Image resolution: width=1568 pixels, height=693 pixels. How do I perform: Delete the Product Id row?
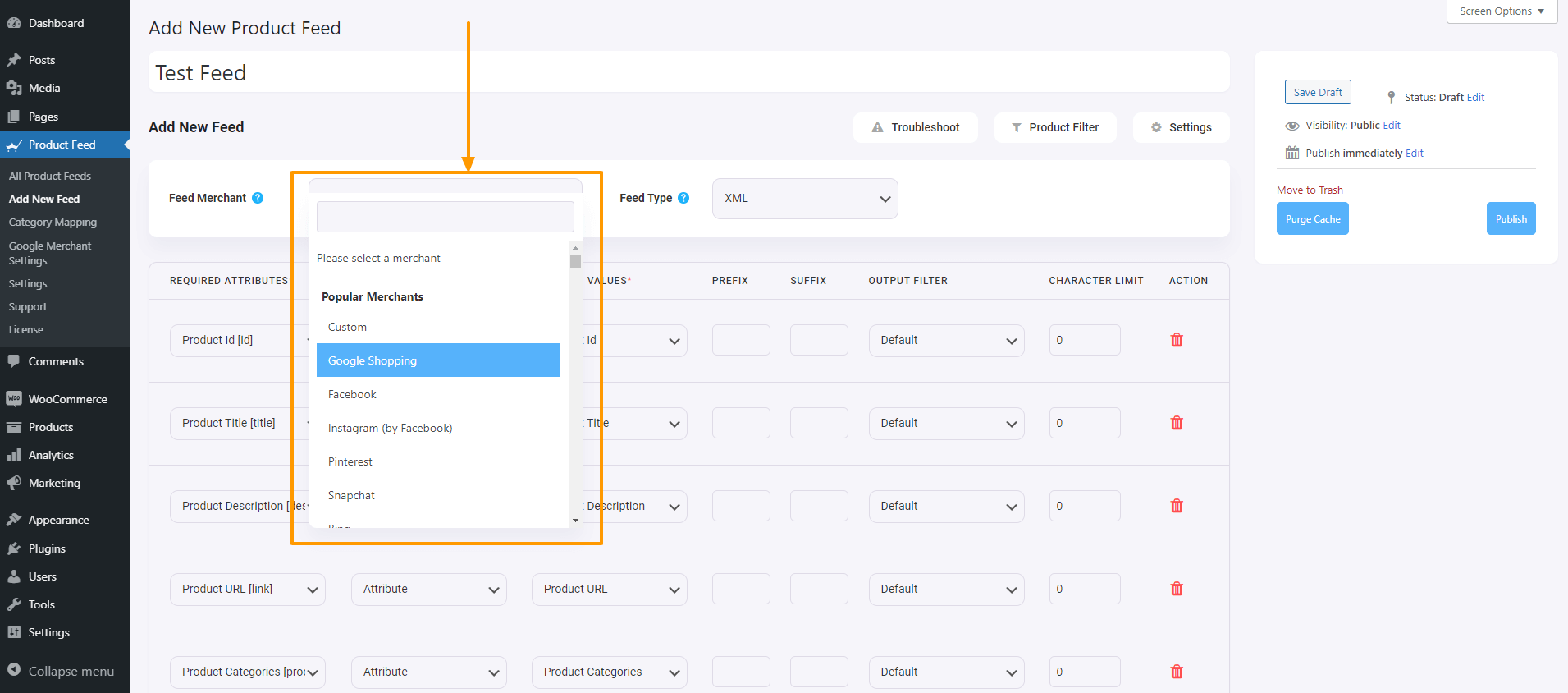(x=1177, y=340)
